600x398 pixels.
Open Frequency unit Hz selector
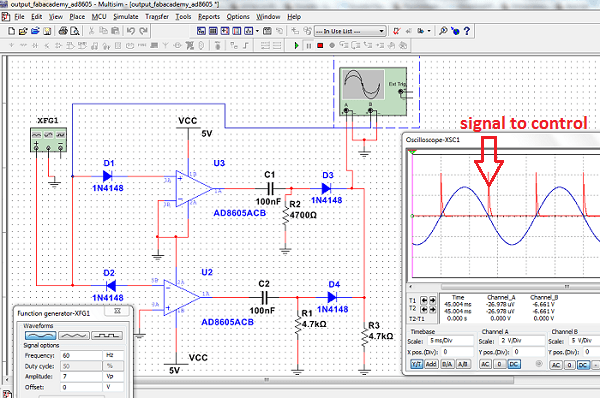pyautogui.click(x=113, y=356)
